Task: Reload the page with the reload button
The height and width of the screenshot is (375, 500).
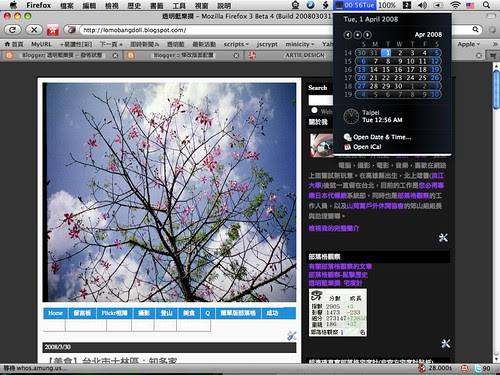Action: point(12,30)
